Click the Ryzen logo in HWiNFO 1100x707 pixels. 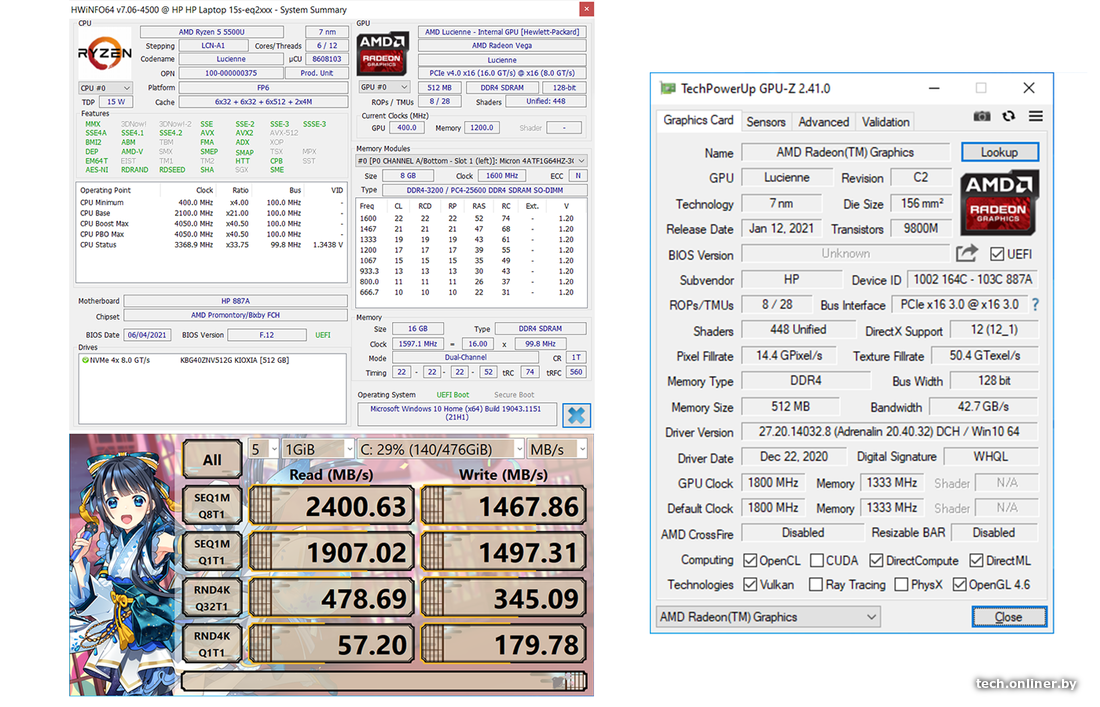tap(104, 53)
